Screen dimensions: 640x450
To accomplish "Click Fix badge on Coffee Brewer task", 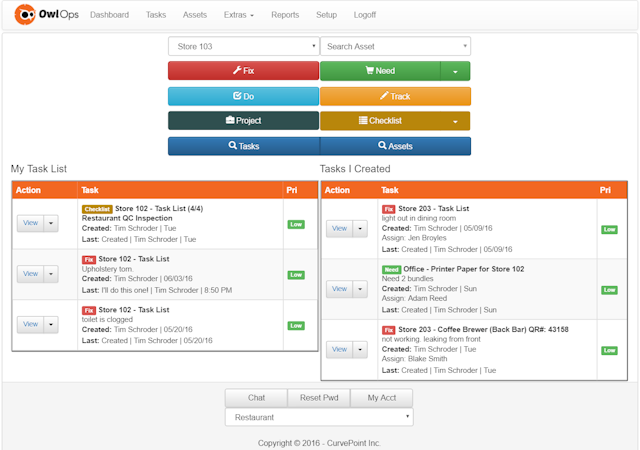I will click(389, 330).
